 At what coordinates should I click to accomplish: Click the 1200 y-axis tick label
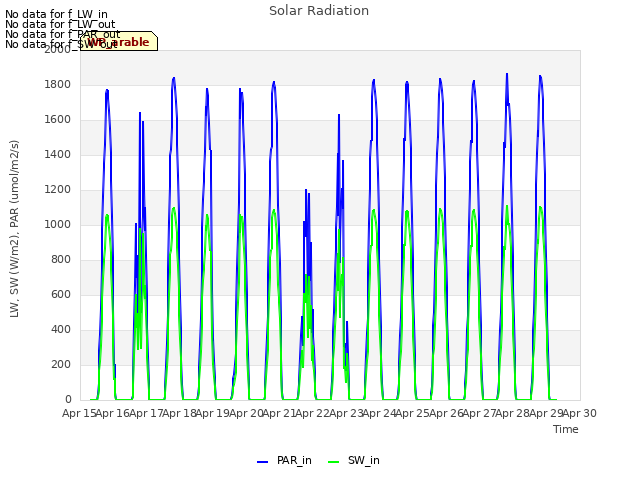point(58,190)
